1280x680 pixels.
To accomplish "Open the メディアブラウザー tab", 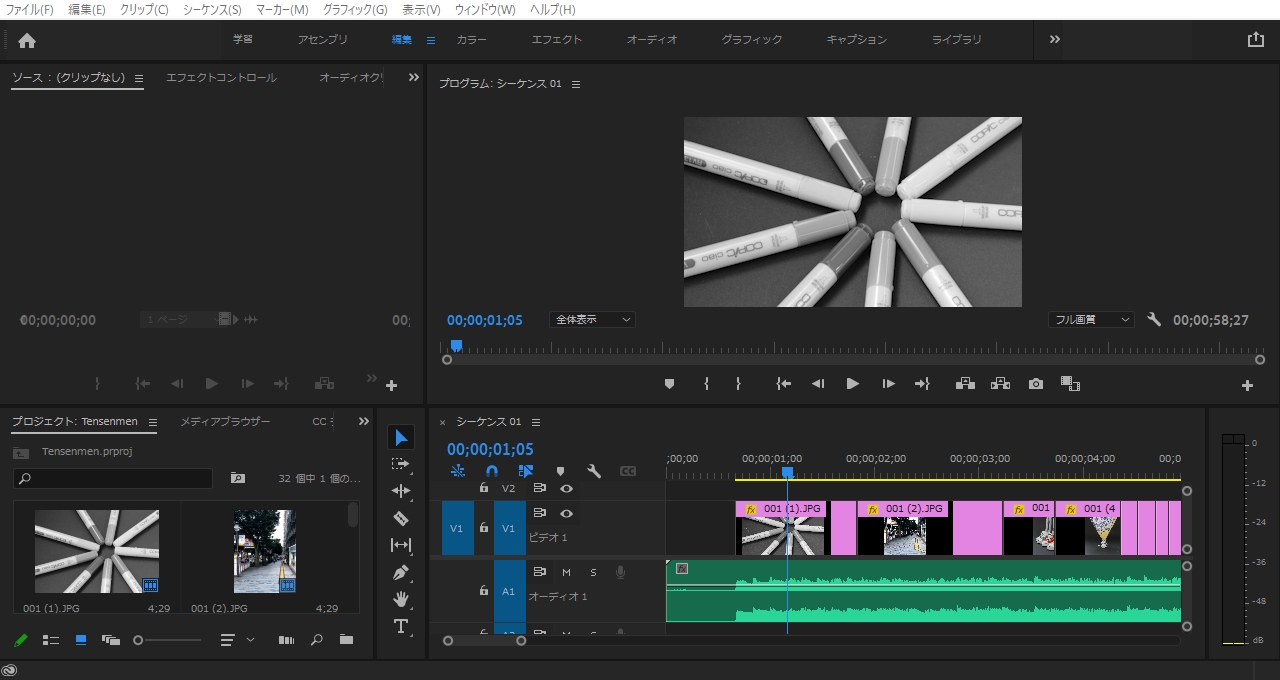I will (225, 422).
